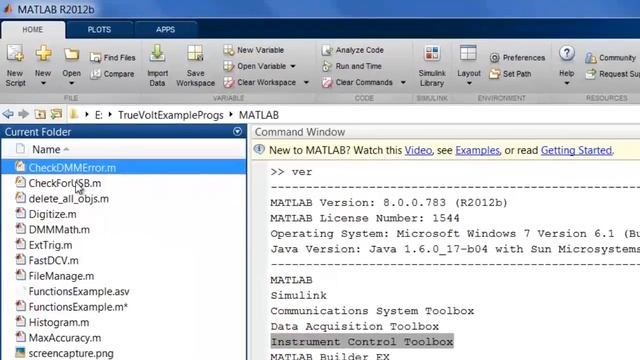
Task: Click the Layout icon
Action: pos(468,53)
